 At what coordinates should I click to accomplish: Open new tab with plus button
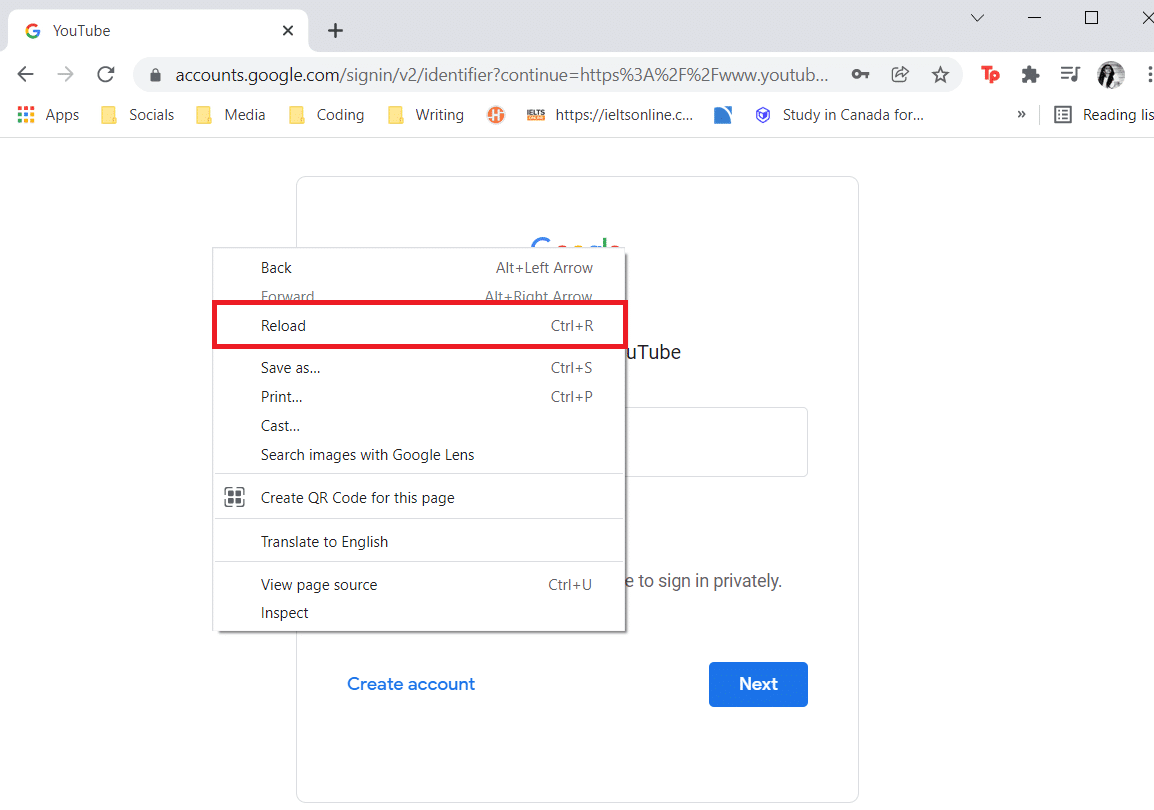coord(336,31)
